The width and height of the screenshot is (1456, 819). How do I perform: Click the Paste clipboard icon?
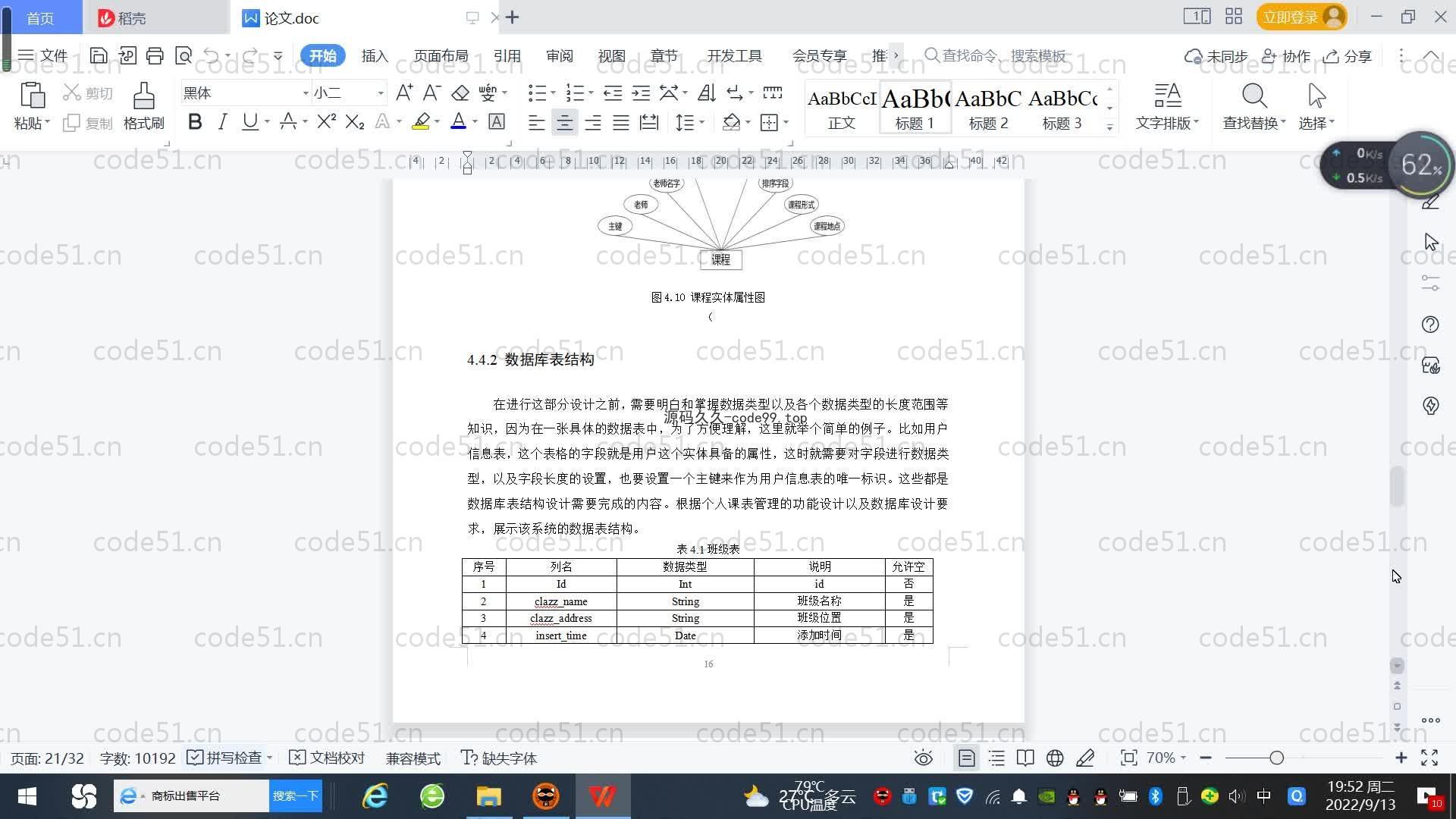(31, 96)
